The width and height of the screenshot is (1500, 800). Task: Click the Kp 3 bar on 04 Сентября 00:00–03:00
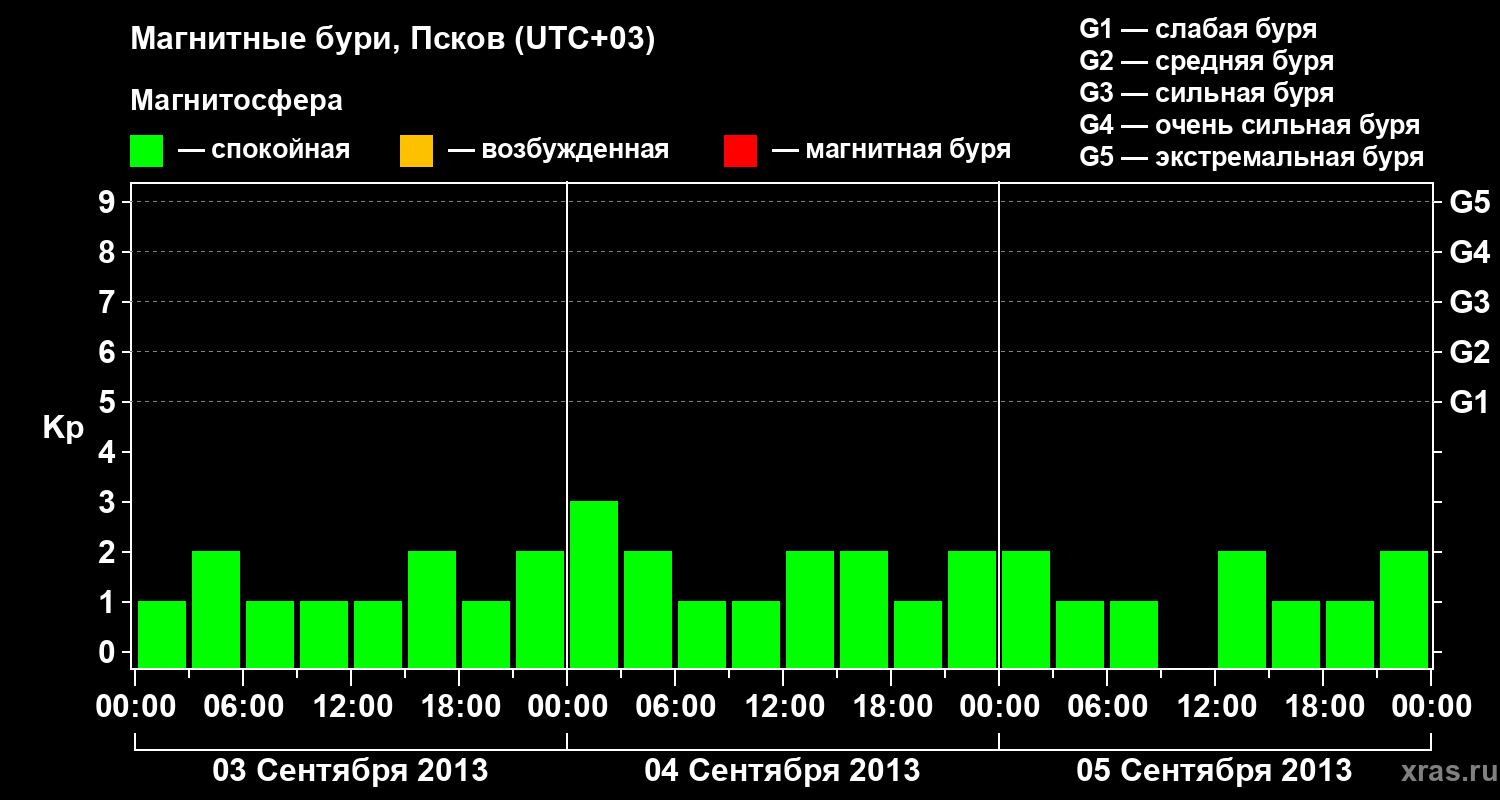point(594,584)
